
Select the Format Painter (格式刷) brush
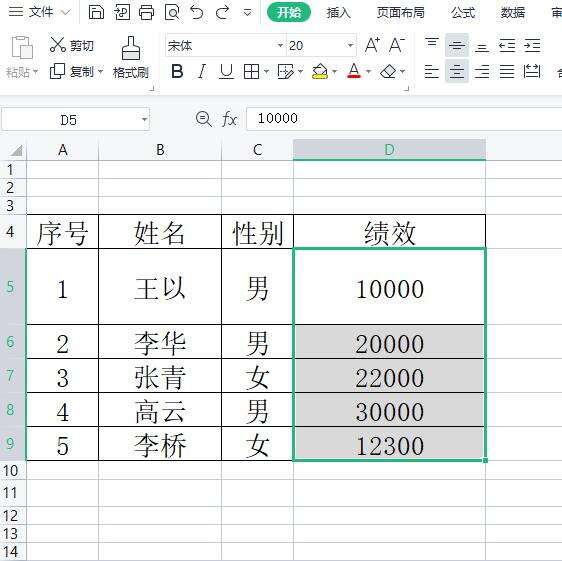pos(130,58)
